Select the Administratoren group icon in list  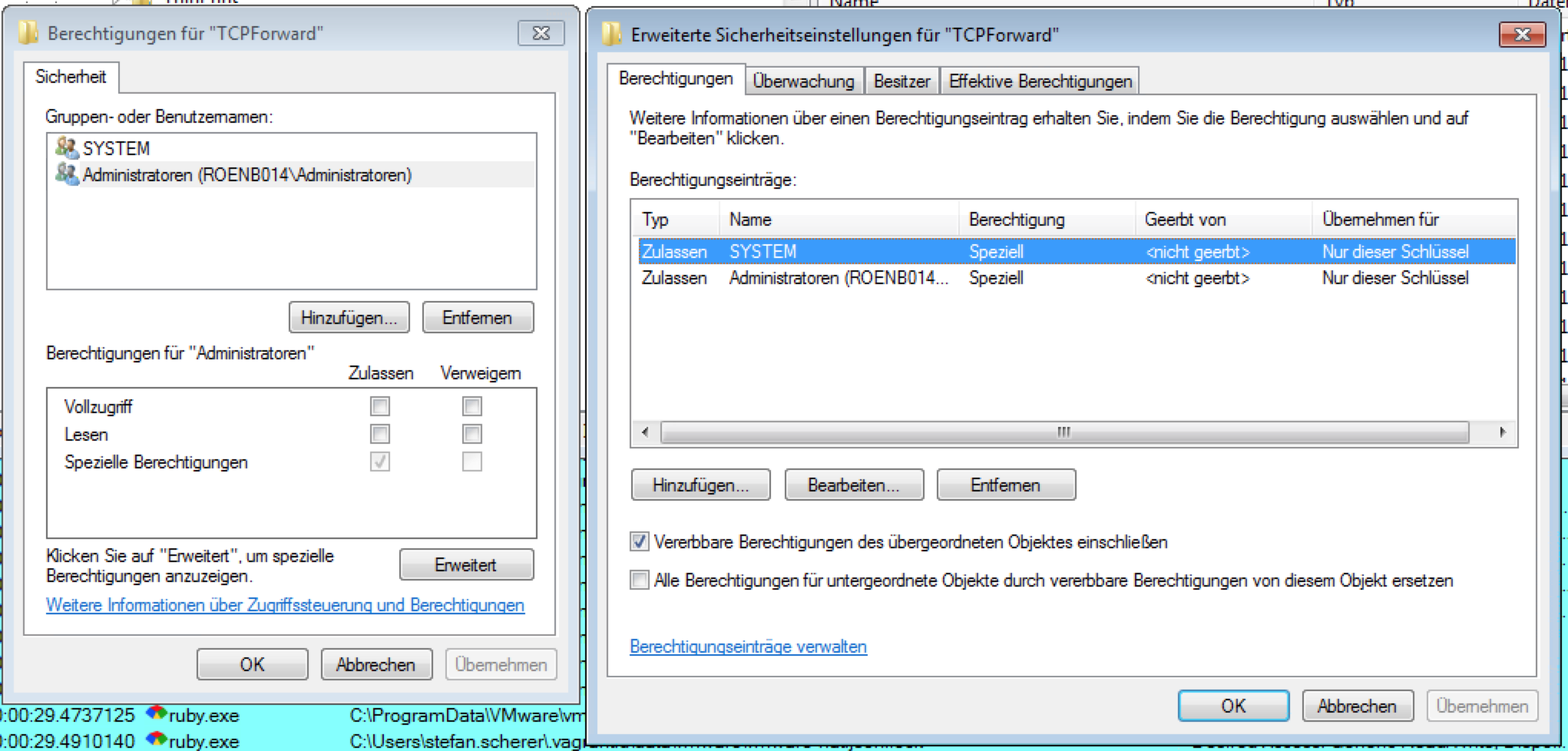(67, 174)
